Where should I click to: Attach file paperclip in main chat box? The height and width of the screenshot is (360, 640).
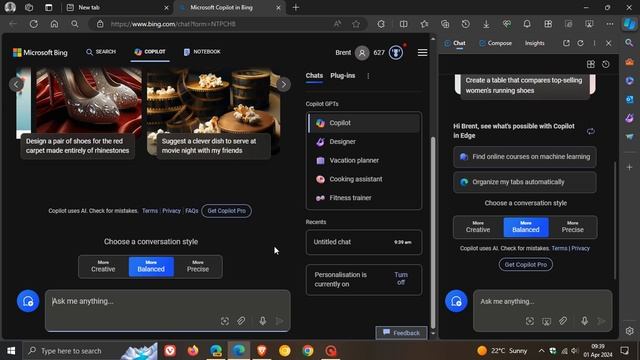241,321
